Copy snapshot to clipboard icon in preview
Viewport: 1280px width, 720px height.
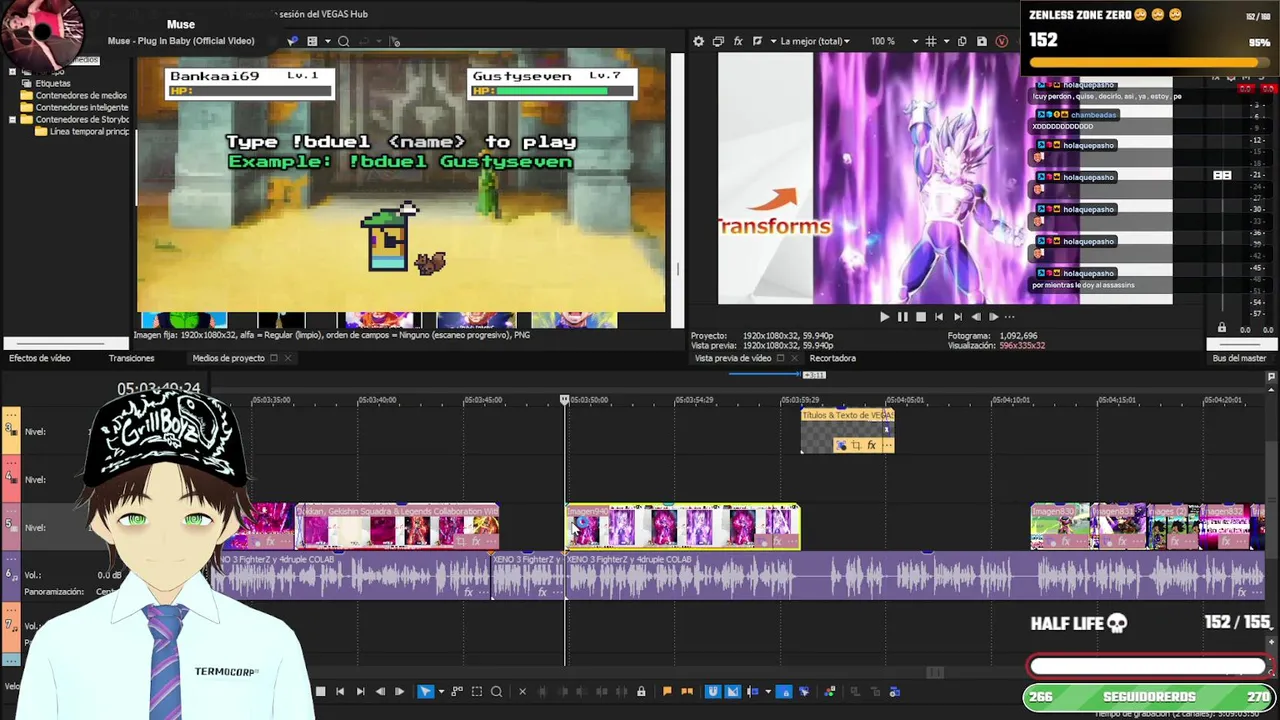point(962,41)
